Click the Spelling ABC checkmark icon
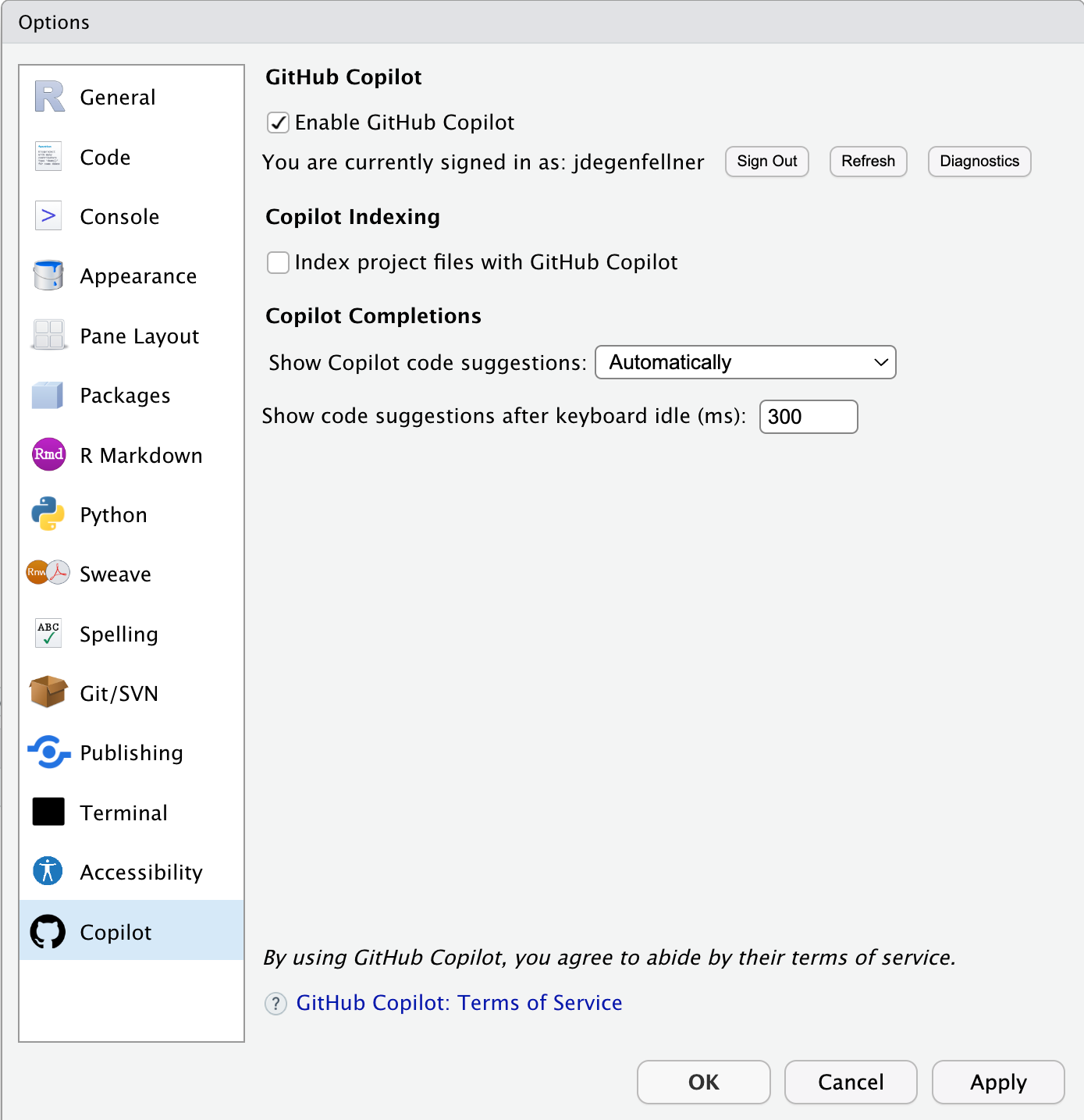The image size is (1084, 1120). point(48,633)
